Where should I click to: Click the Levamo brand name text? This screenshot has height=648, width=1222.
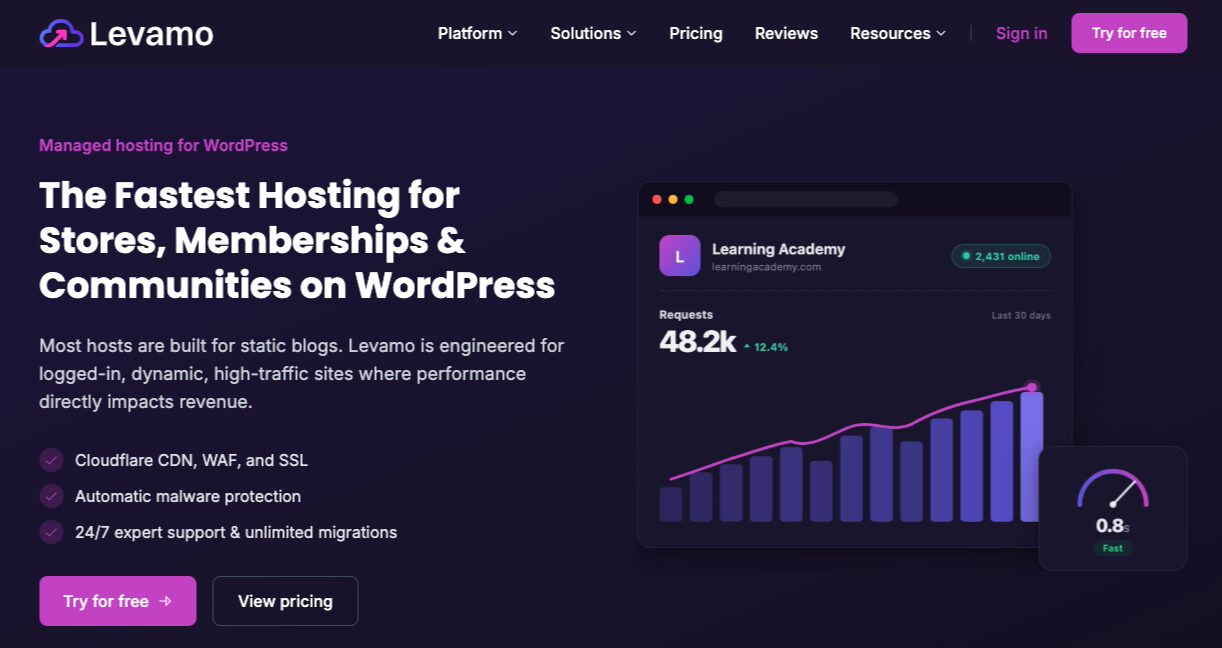[151, 34]
